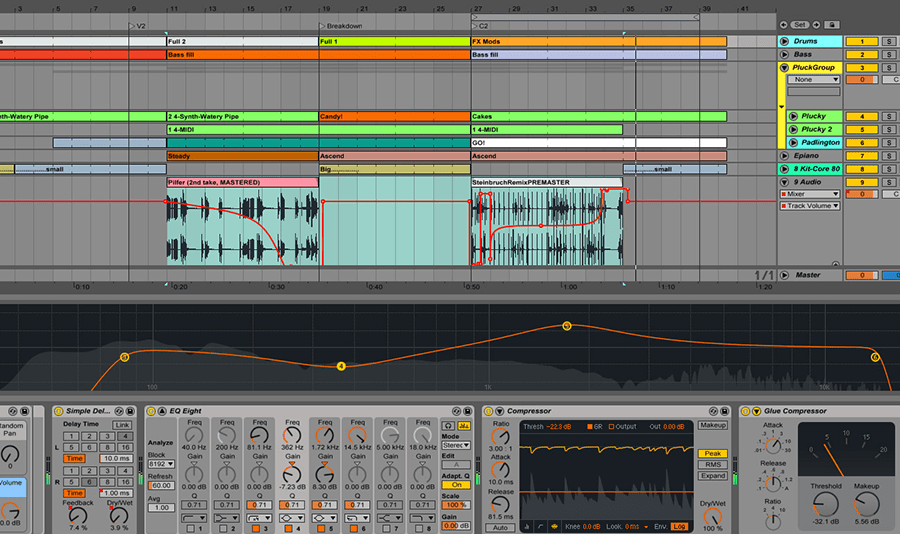
Task: Click the Epiano track play button
Action: tap(784, 156)
